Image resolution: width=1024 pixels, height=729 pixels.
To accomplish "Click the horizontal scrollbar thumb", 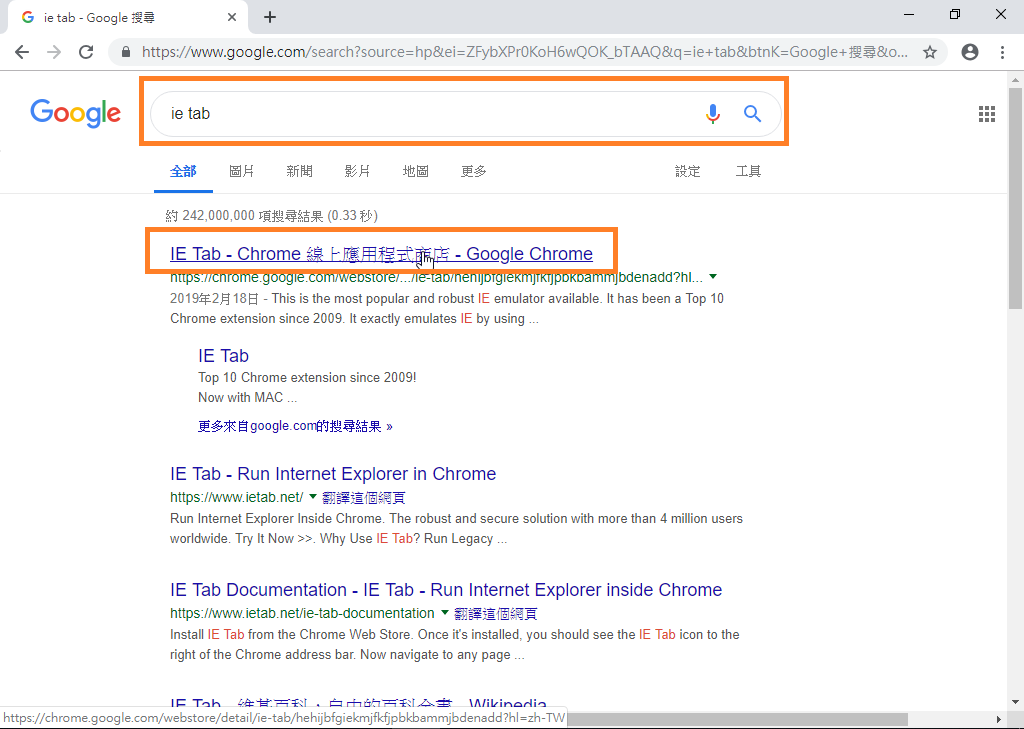I will (x=737, y=719).
